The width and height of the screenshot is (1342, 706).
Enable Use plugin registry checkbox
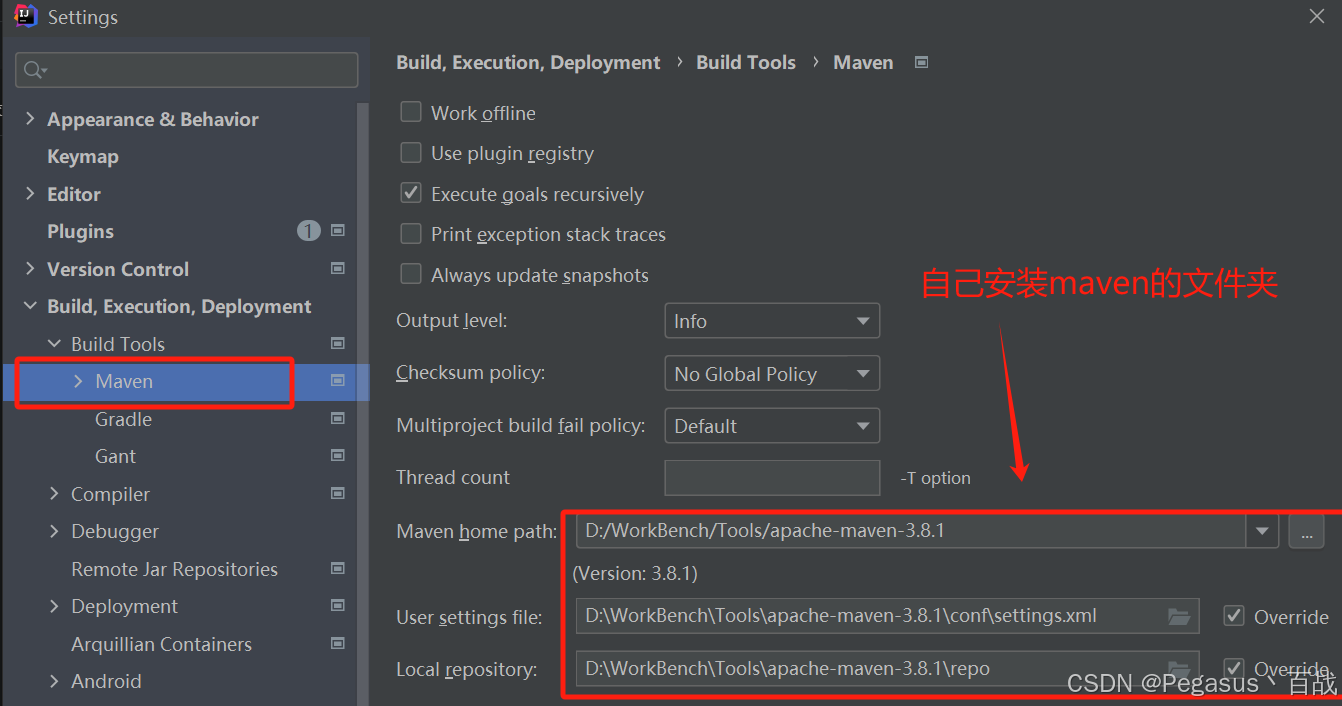tap(410, 152)
